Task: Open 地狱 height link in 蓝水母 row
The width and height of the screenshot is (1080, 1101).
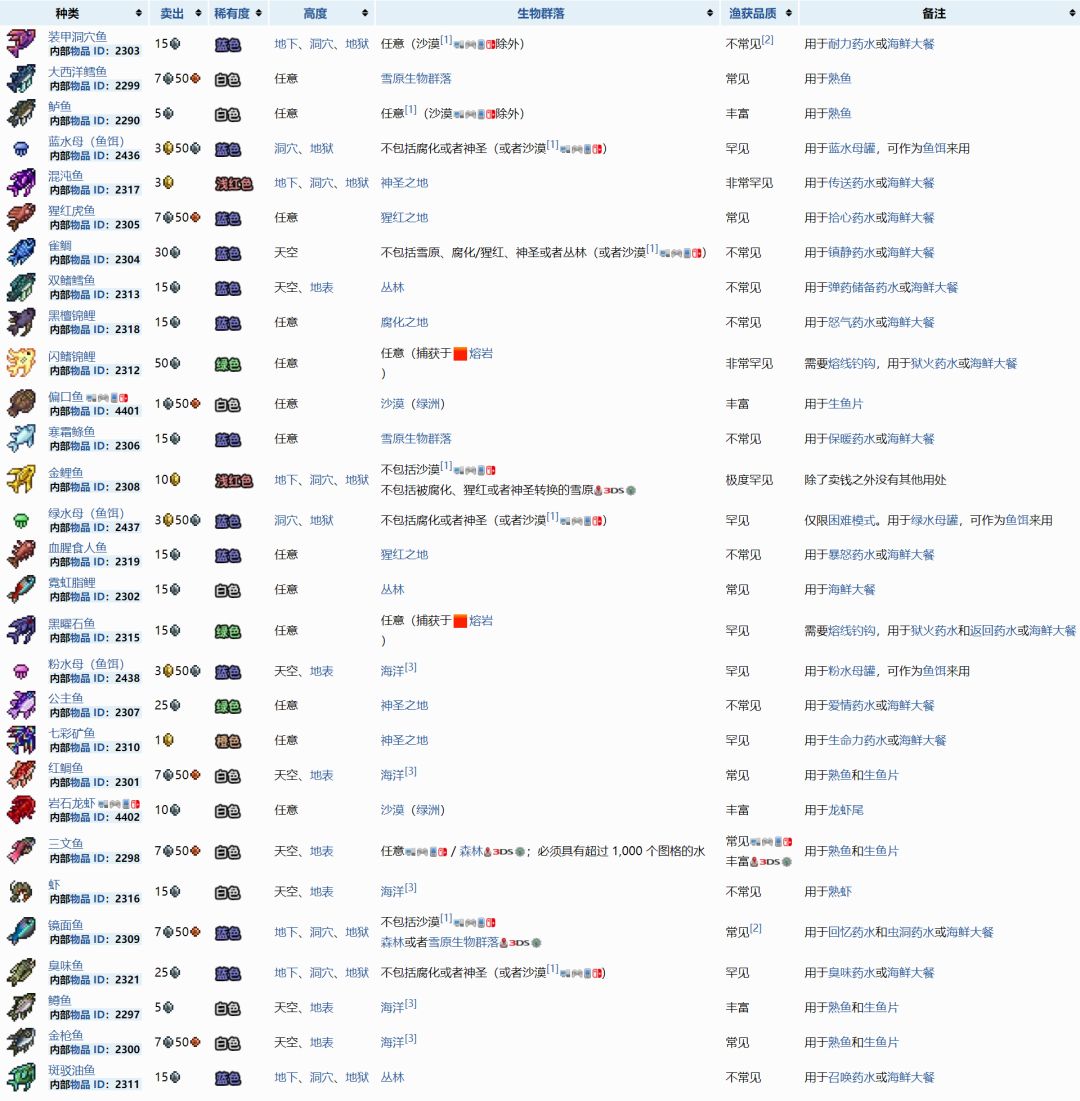Action: point(322,148)
